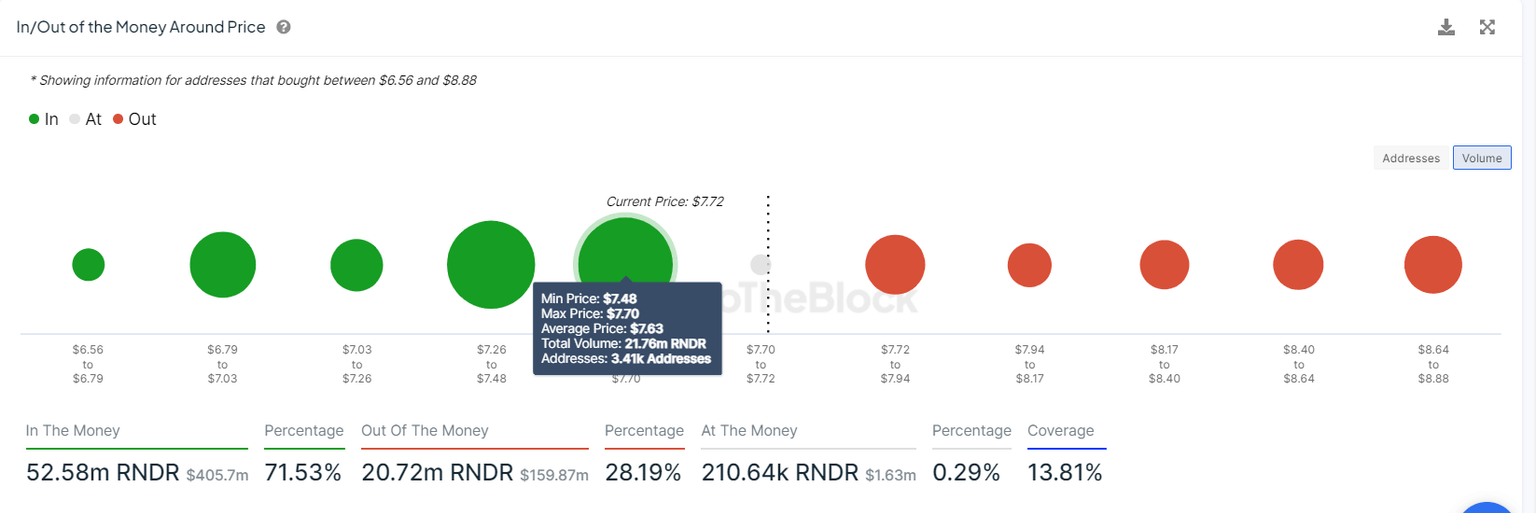The height and width of the screenshot is (513, 1536).
Task: Click the $7.72 to $7.94 red bubble
Action: pos(895,265)
